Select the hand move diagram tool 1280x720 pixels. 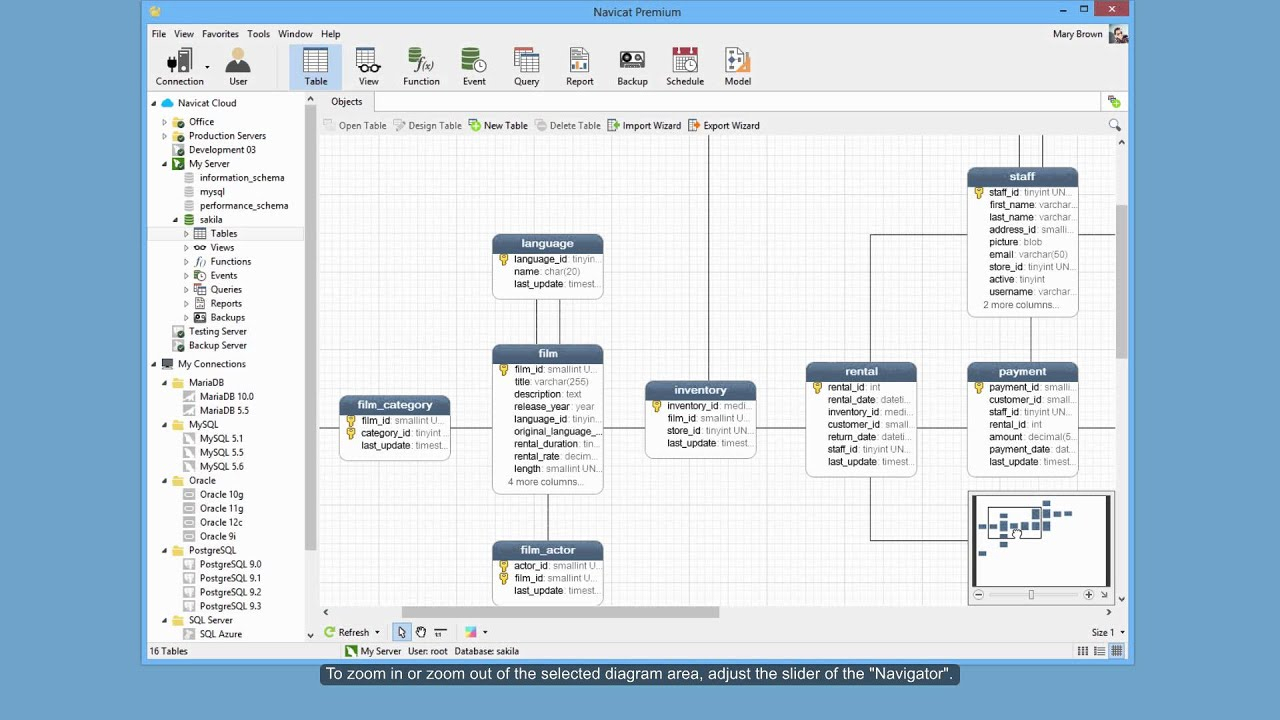[x=421, y=632]
